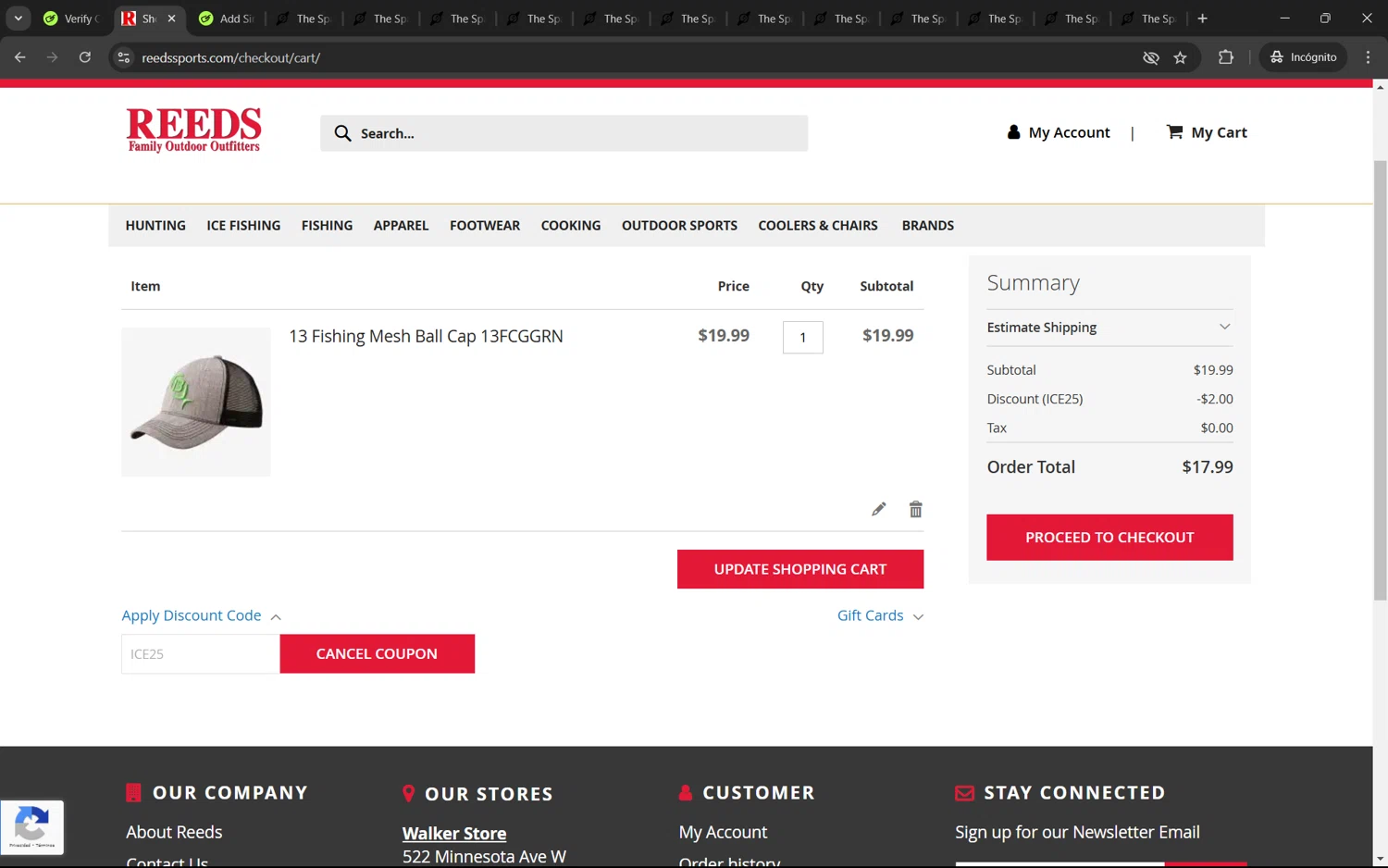The width and height of the screenshot is (1388, 868).
Task: Click CANCEL COUPON button
Action: (377, 653)
